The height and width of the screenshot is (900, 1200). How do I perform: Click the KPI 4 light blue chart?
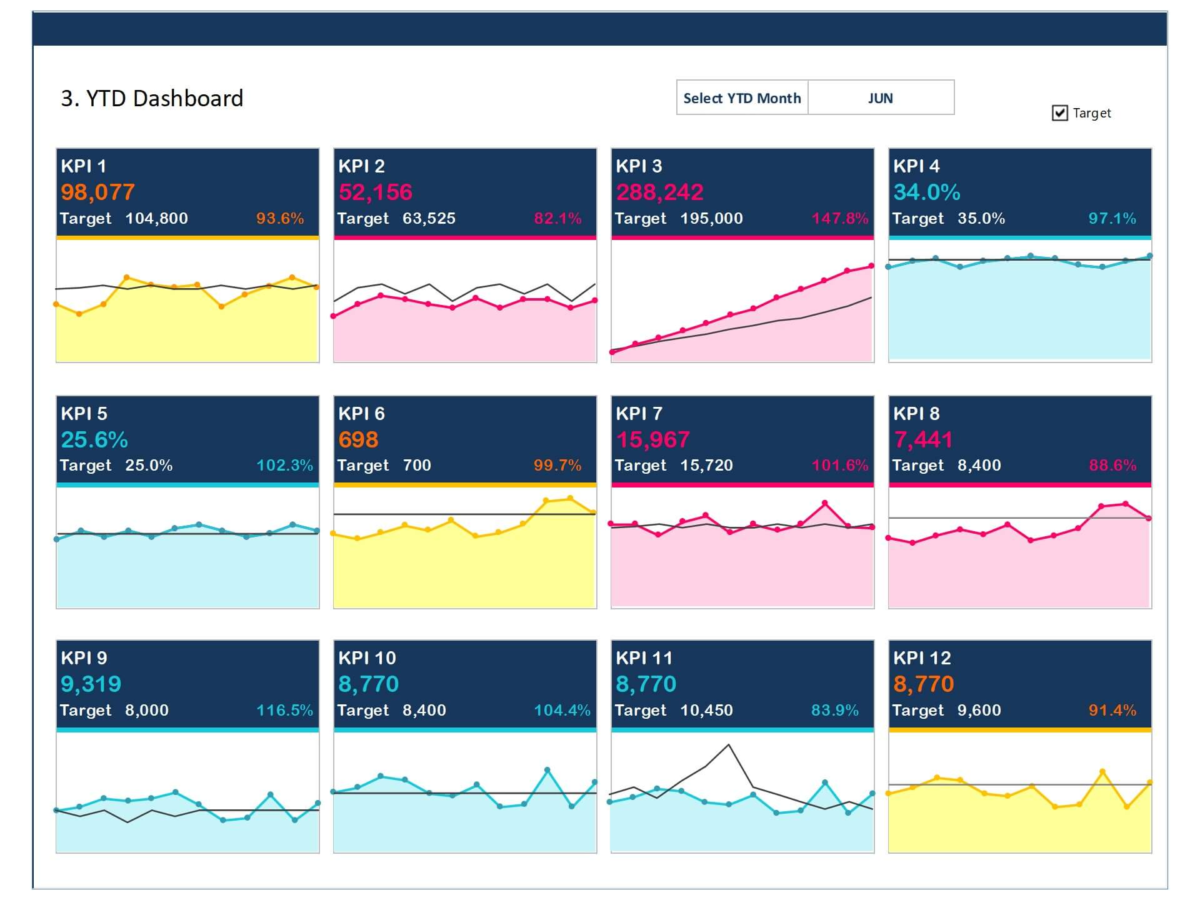tap(1020, 305)
